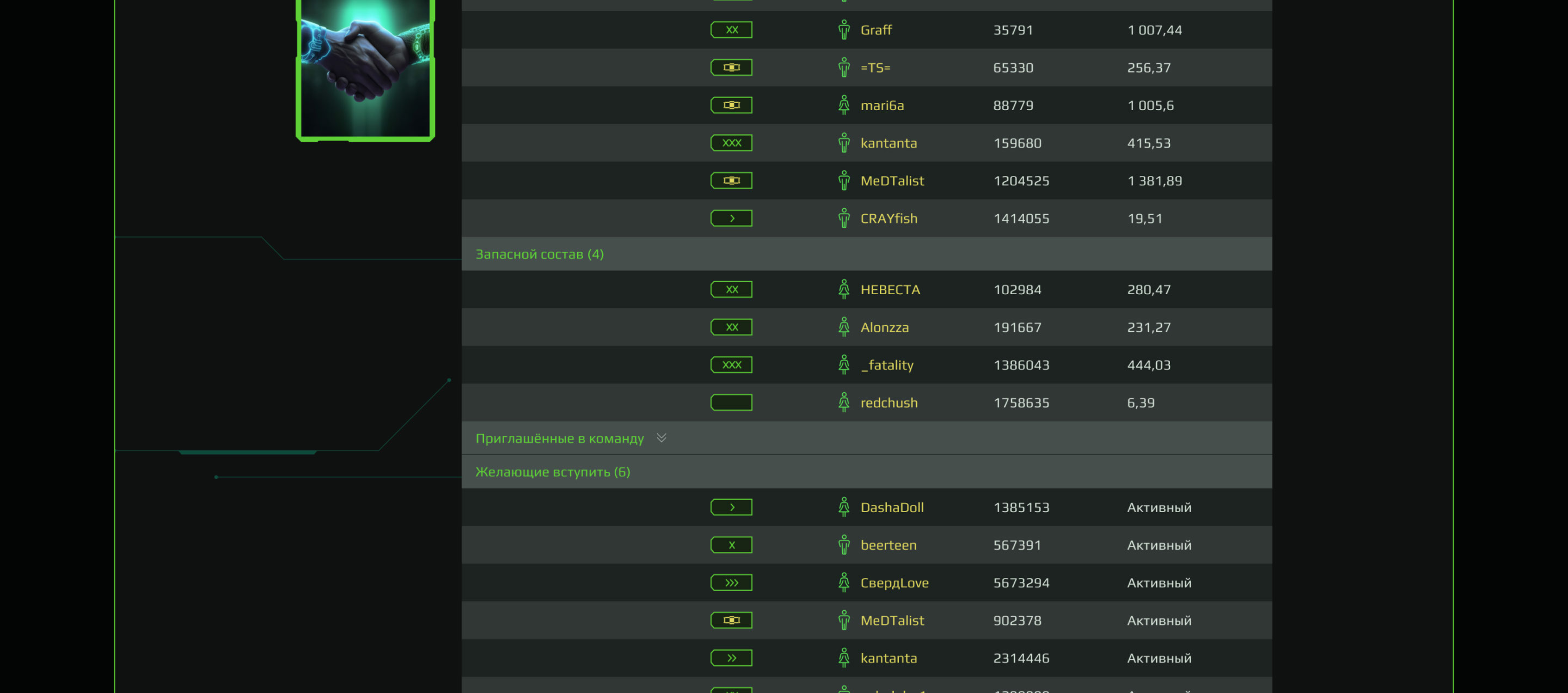Expand the Приглашённые в команду section
This screenshot has width=1568, height=693.
(661, 438)
